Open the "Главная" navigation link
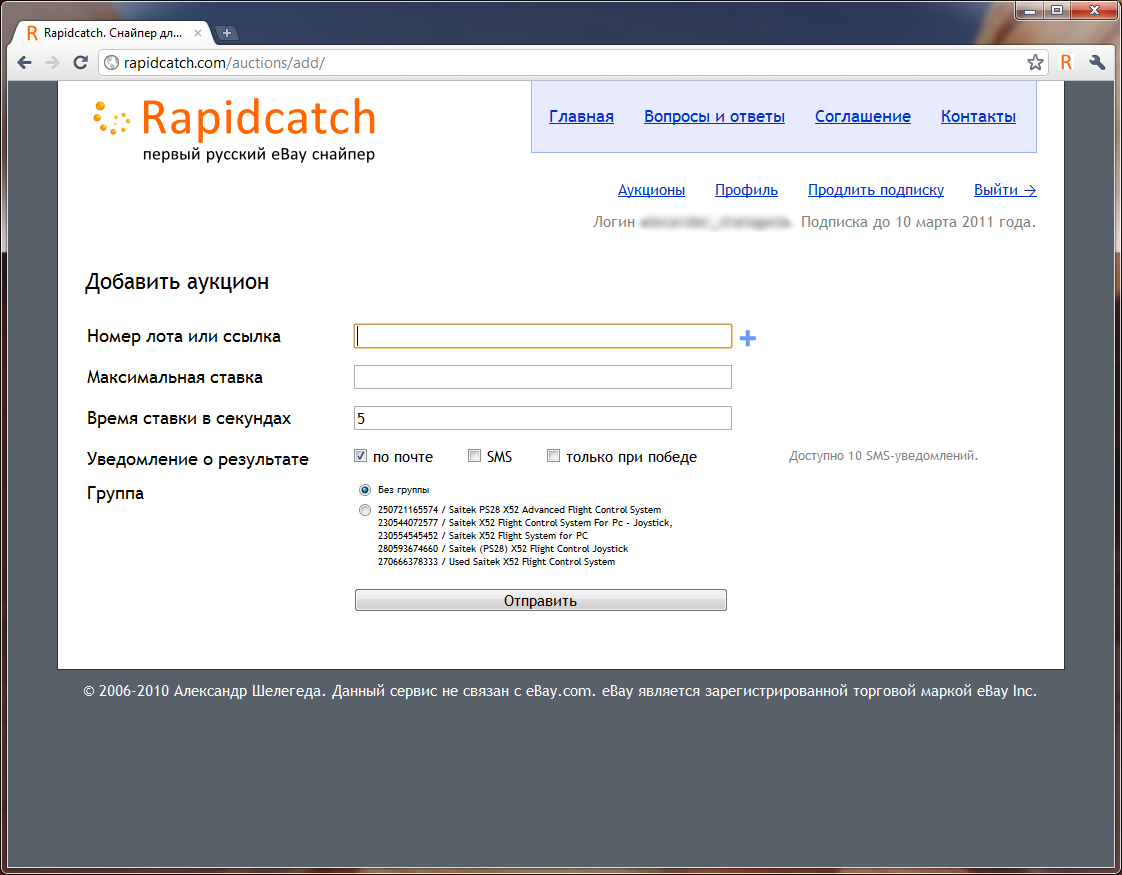 581,117
